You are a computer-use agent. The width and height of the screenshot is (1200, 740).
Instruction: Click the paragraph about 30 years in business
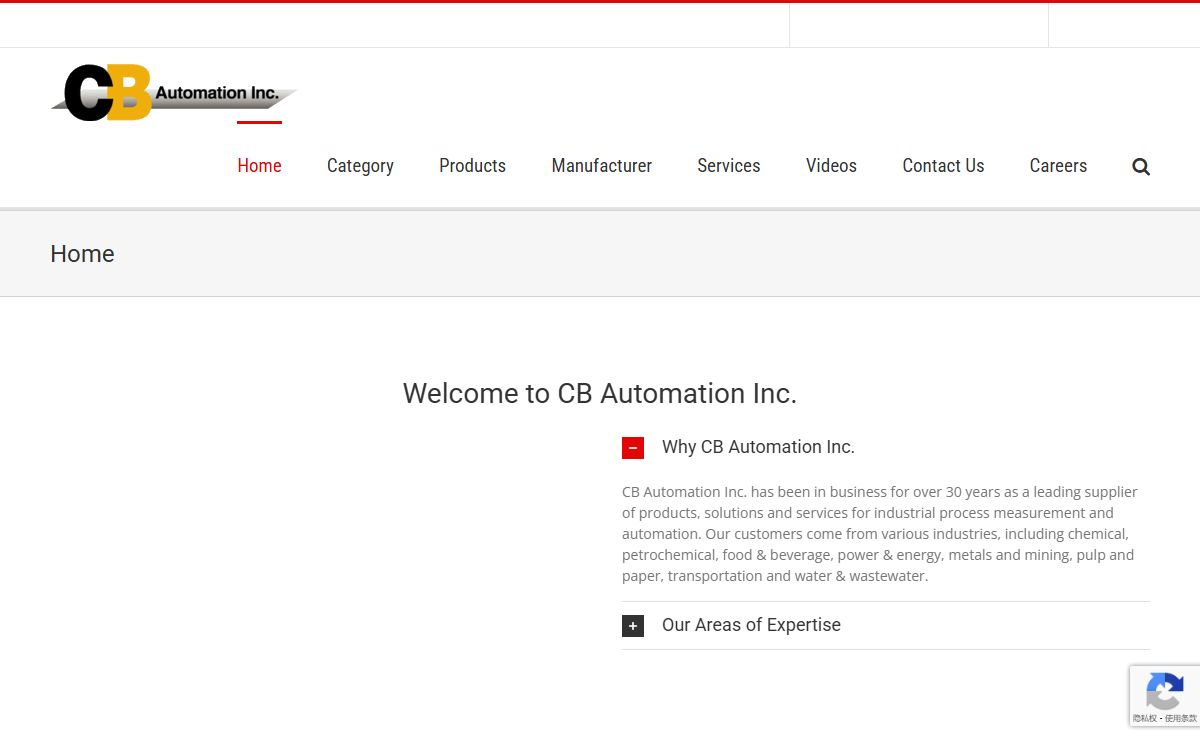[880, 534]
